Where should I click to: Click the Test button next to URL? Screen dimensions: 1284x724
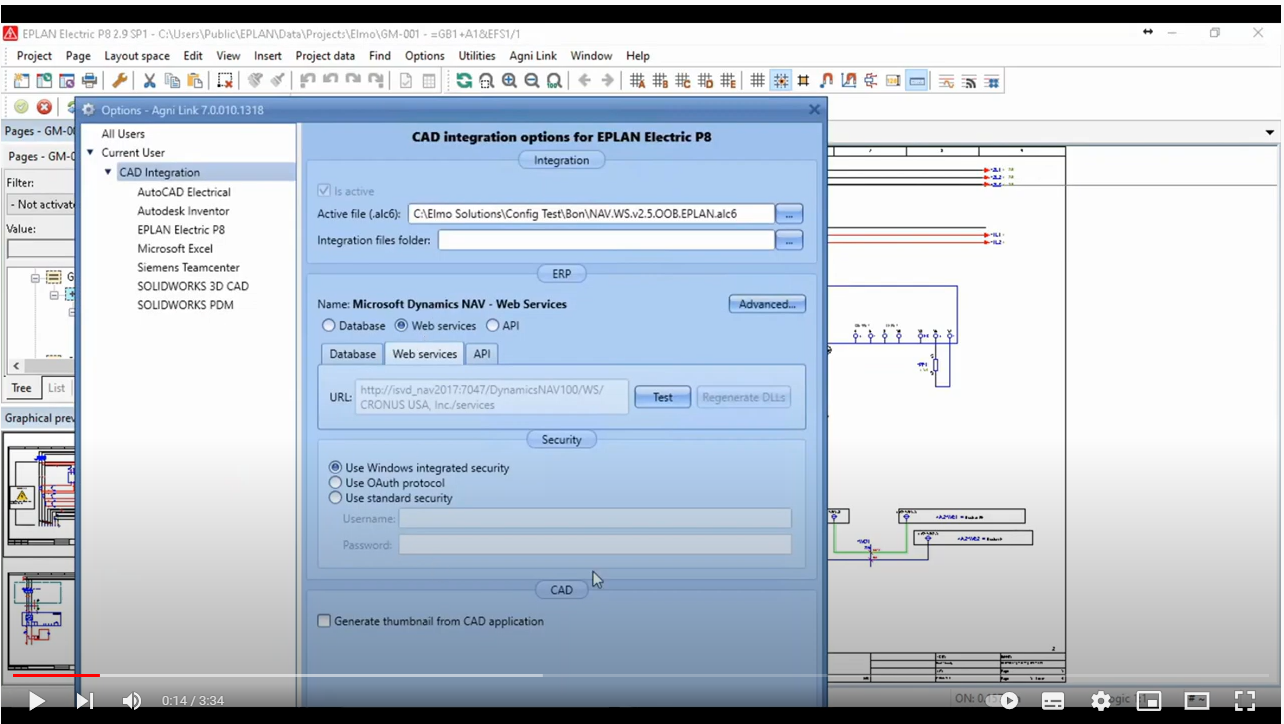point(662,397)
